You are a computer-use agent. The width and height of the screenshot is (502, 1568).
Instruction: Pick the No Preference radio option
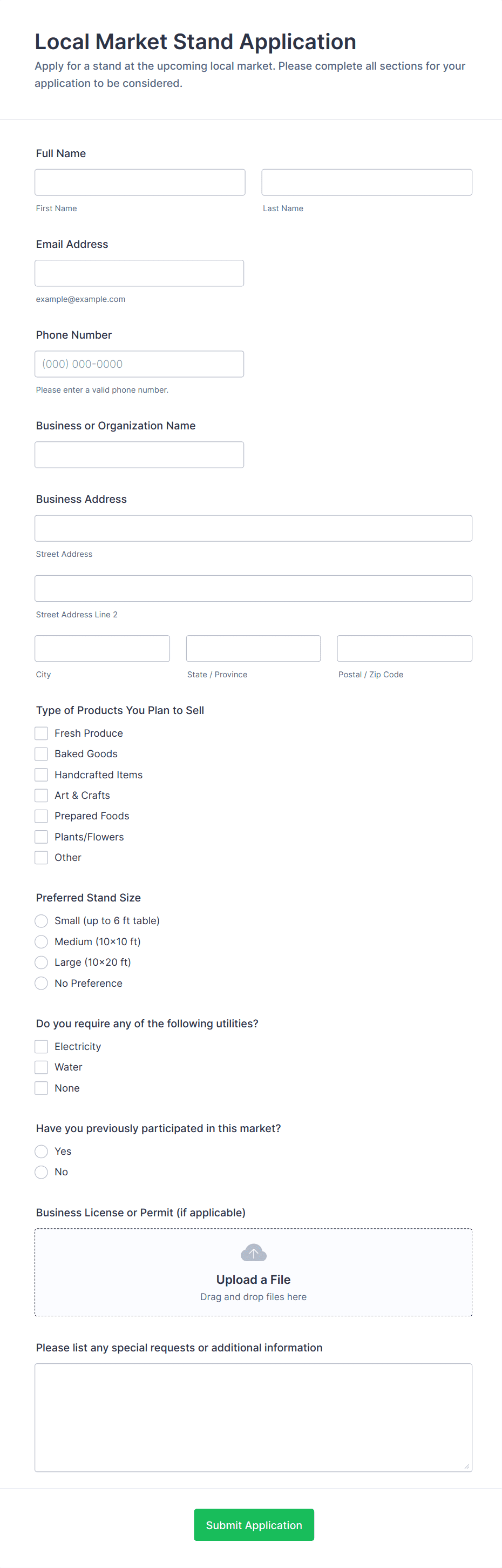point(42,982)
